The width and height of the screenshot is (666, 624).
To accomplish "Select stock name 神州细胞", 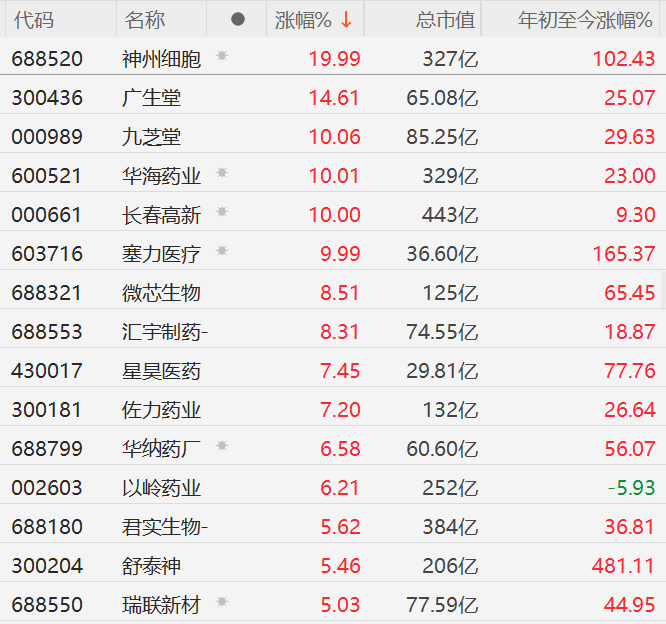I will coord(161,59).
